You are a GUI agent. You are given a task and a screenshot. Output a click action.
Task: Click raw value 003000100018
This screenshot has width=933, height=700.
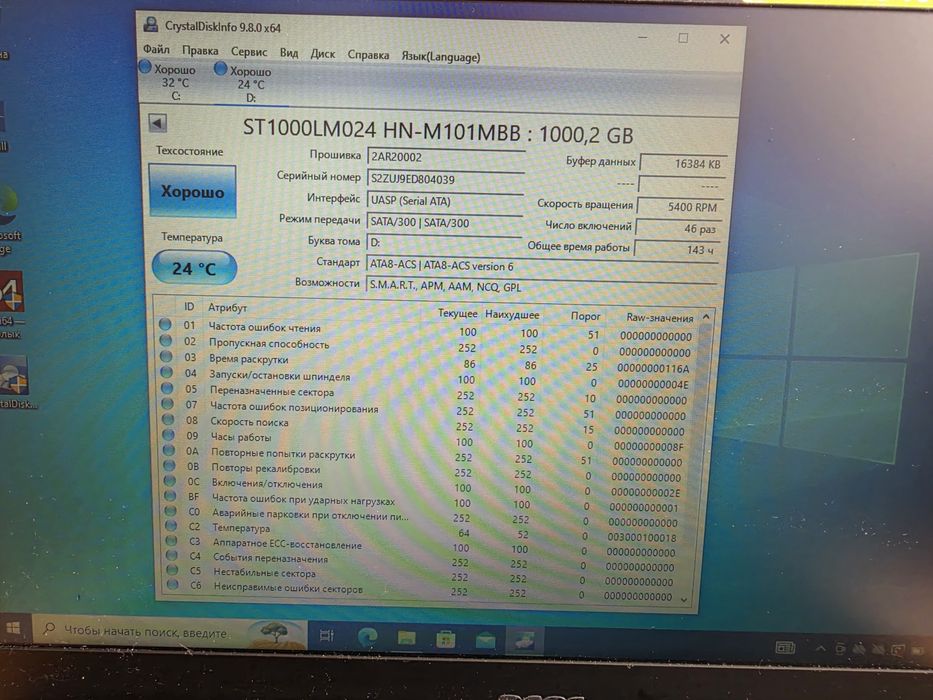click(641, 537)
